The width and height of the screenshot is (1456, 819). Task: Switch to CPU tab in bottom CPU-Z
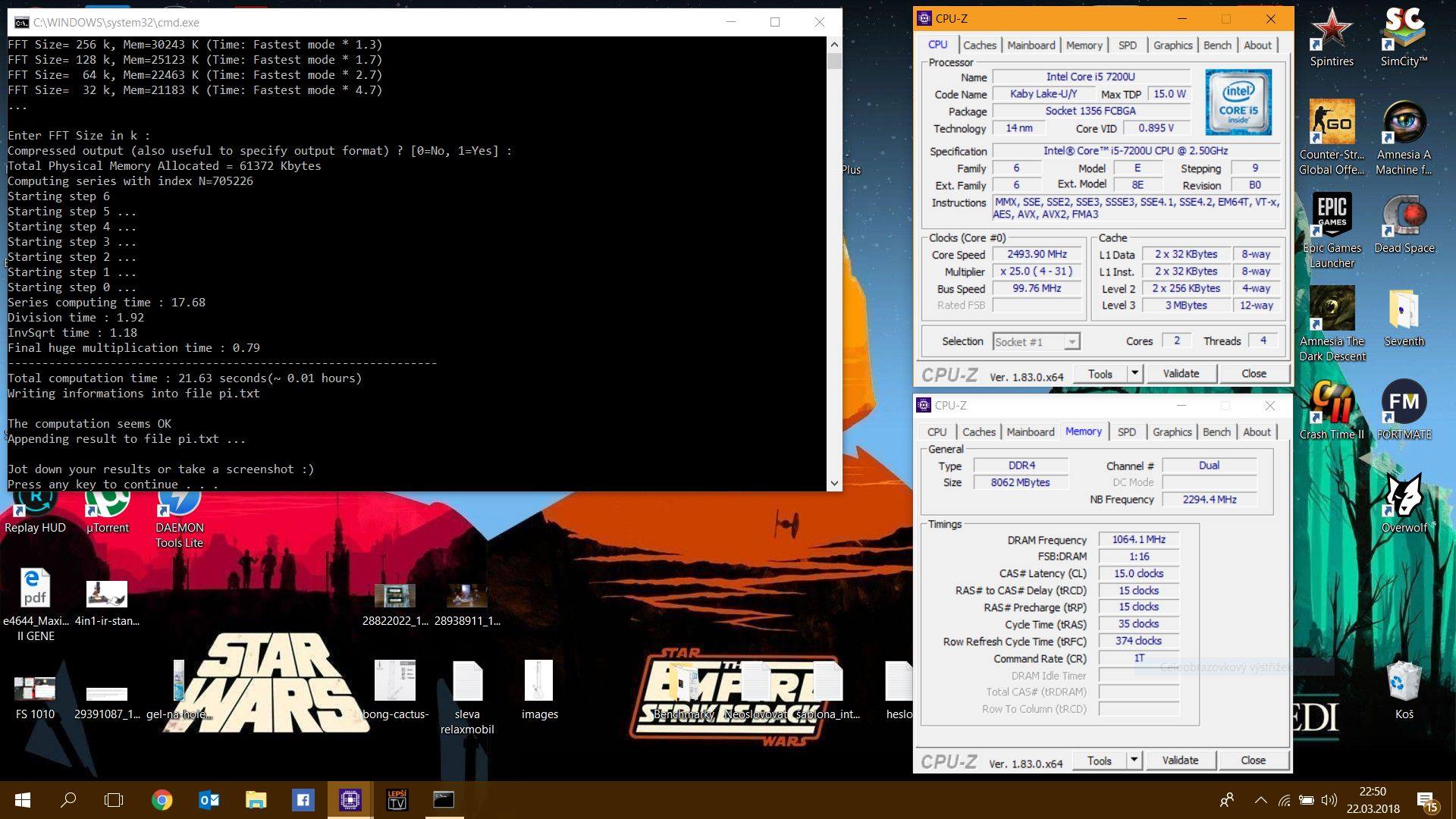point(937,432)
